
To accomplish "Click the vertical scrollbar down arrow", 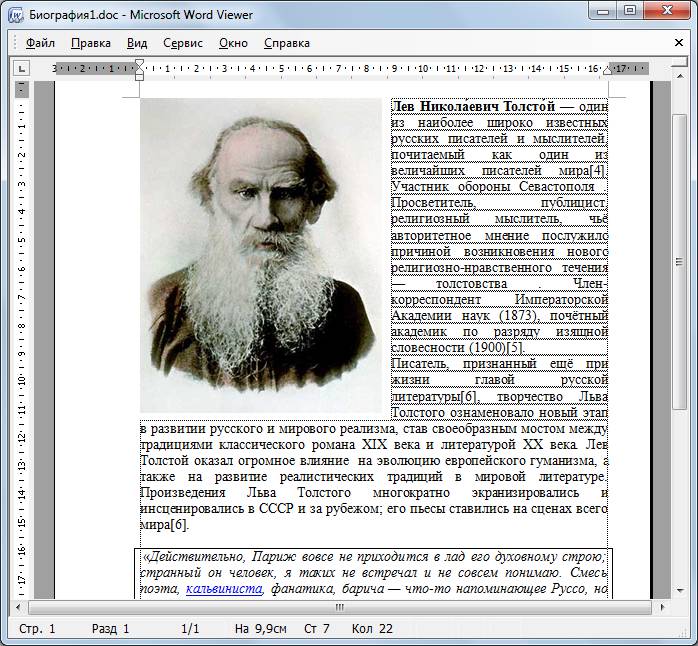I will tap(680, 590).
